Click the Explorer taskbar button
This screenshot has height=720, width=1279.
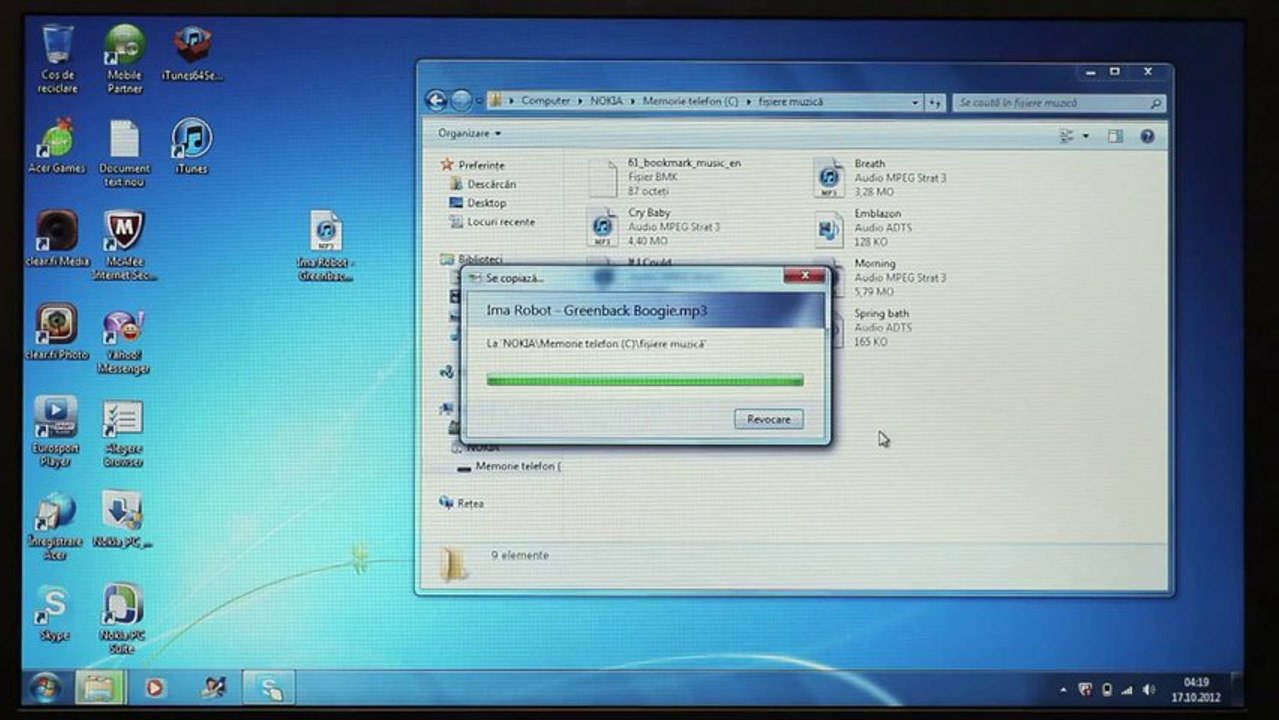(x=100, y=687)
